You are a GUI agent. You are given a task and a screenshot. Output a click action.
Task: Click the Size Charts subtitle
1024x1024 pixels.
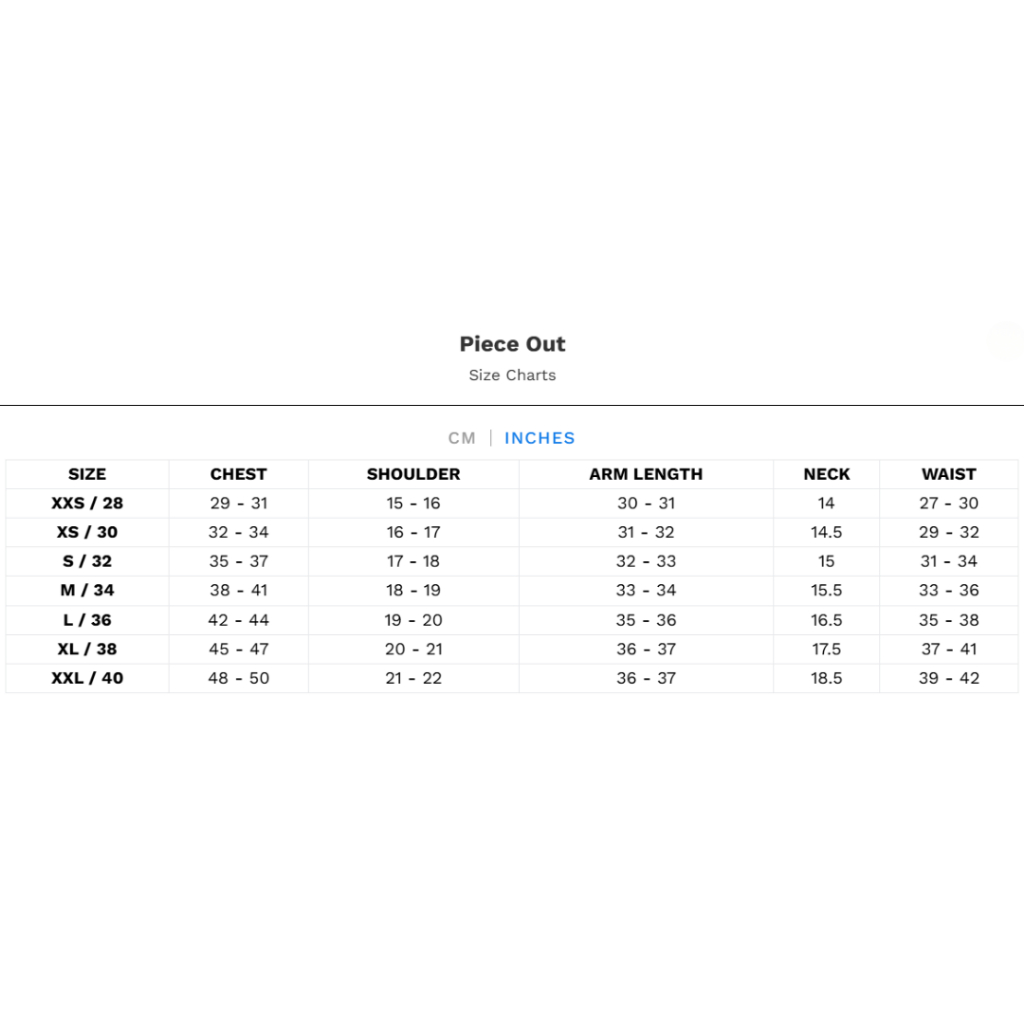click(x=512, y=376)
